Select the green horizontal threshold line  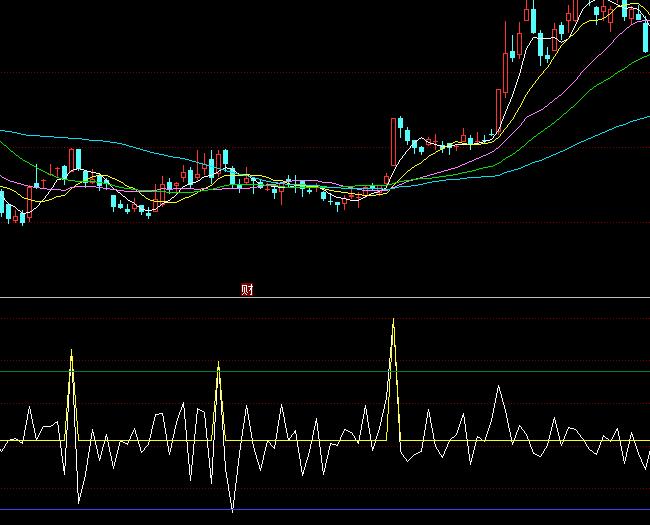(x=300, y=371)
